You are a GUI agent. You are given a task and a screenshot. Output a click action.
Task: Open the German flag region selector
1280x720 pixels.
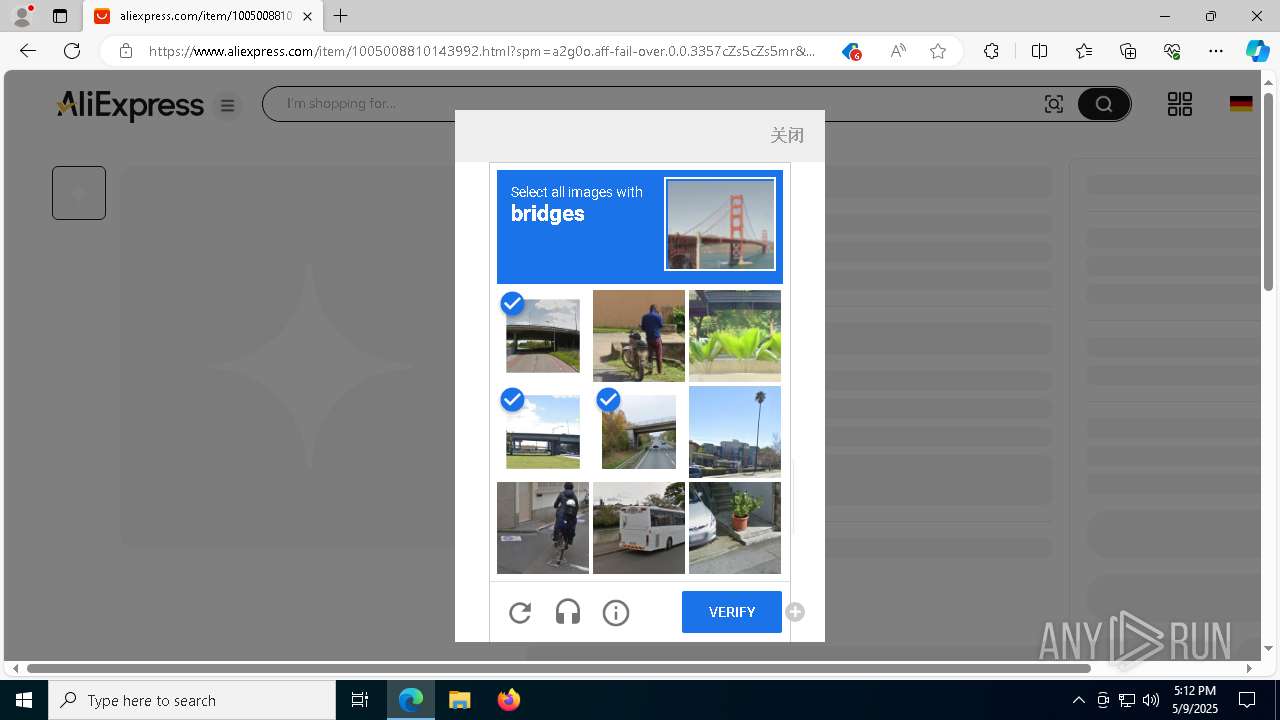click(x=1241, y=104)
